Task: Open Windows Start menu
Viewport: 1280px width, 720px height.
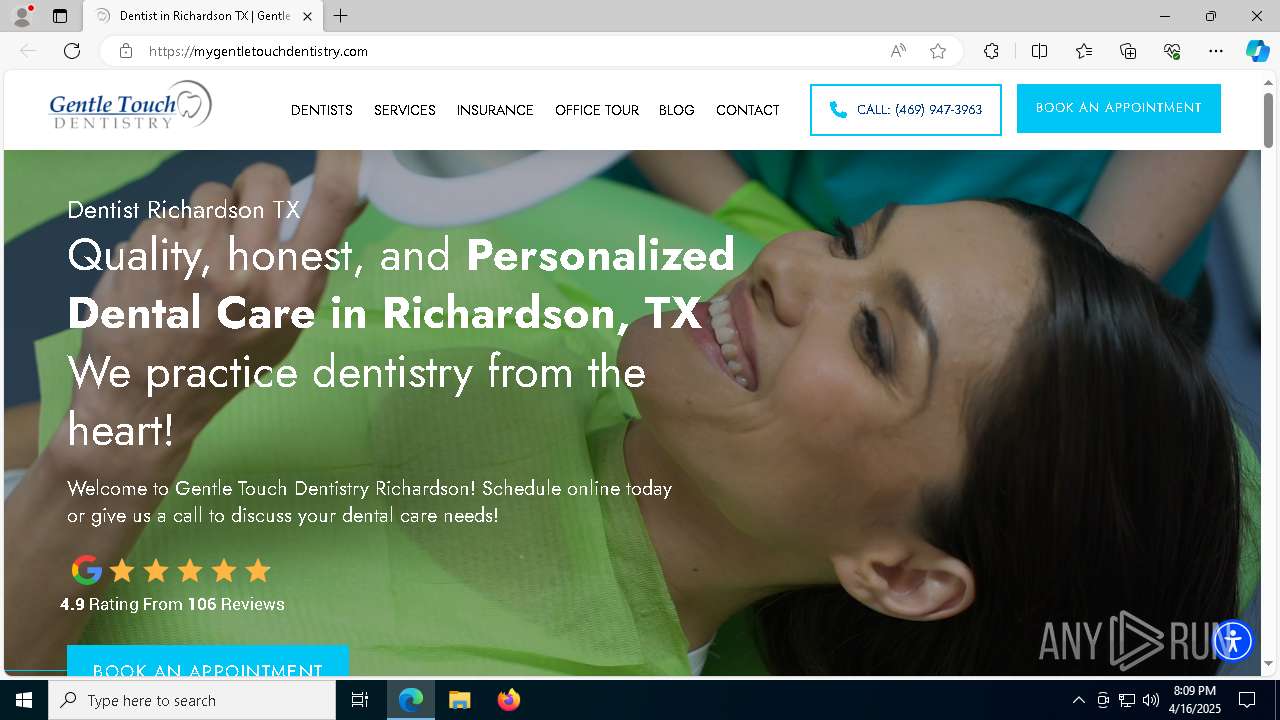Action: point(24,700)
